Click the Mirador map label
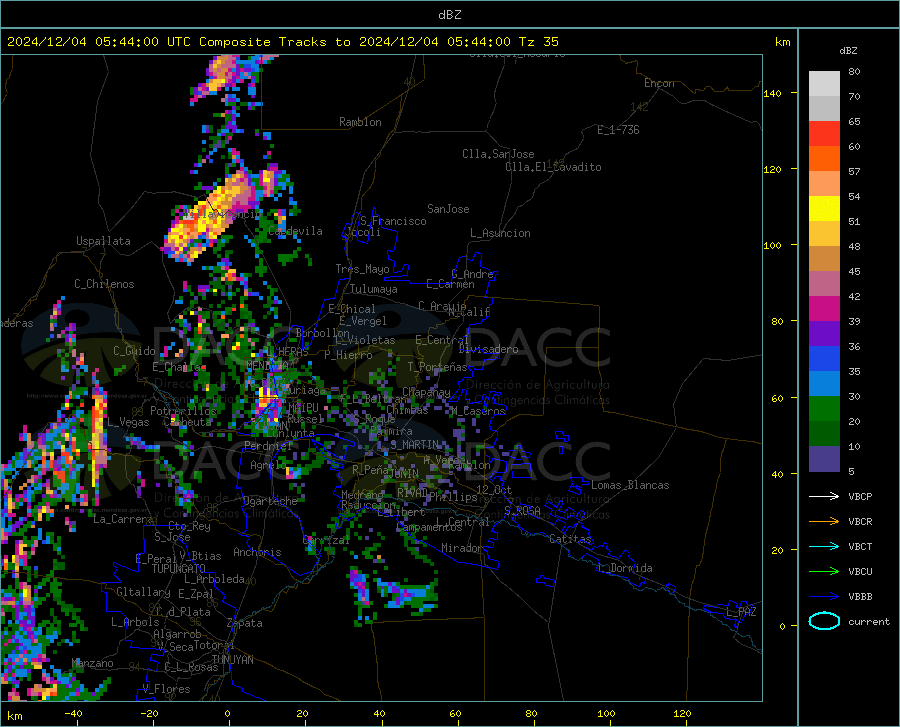Screen dimensions: 900x727 click(462, 548)
